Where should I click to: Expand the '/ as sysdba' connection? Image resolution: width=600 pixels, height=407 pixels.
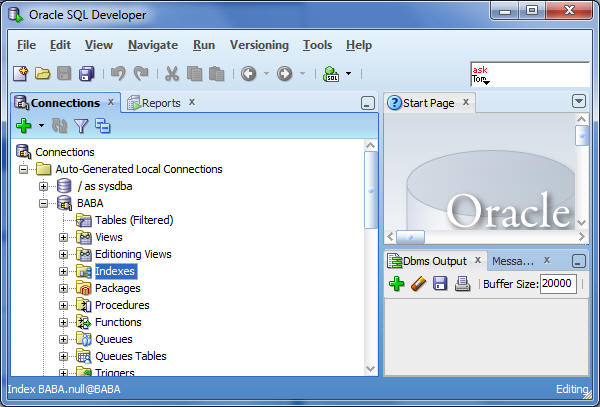(43, 186)
